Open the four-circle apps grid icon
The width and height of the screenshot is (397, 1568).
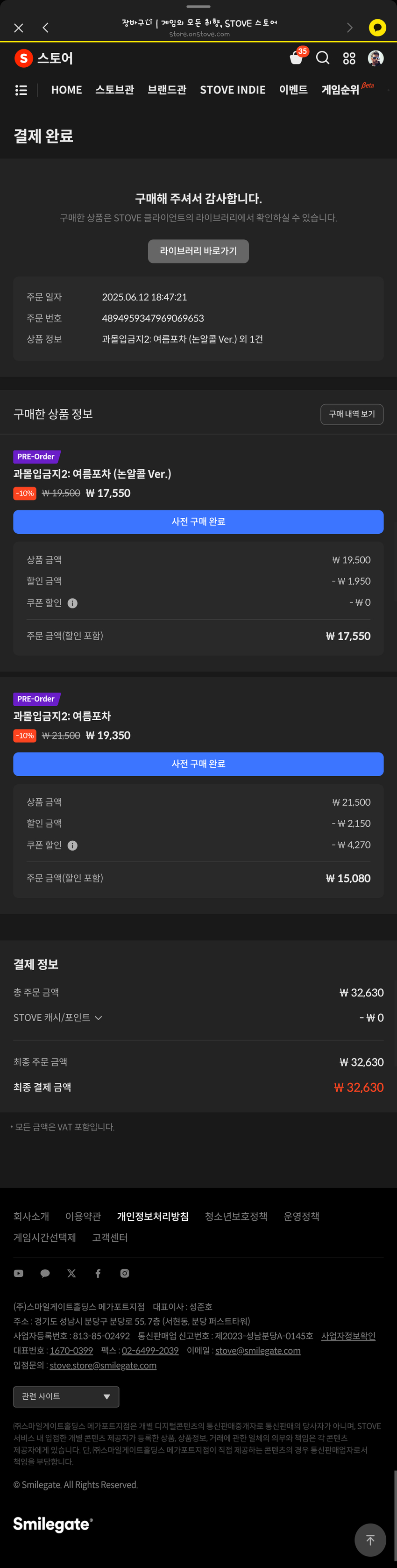[x=349, y=58]
